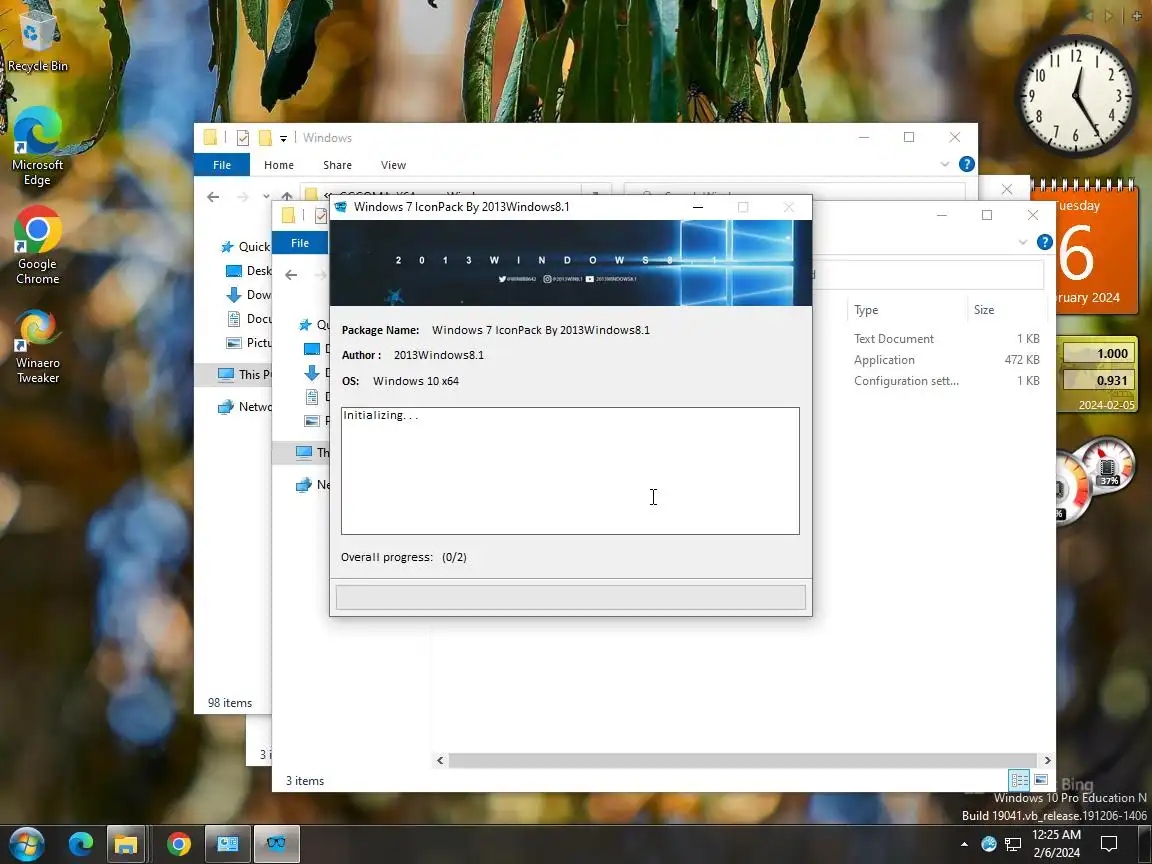Select the Configuration settings file row

click(x=946, y=381)
